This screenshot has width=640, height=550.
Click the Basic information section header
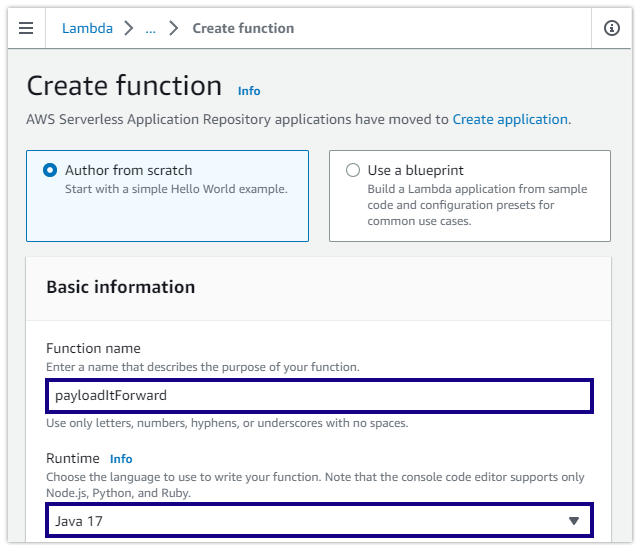(121, 287)
